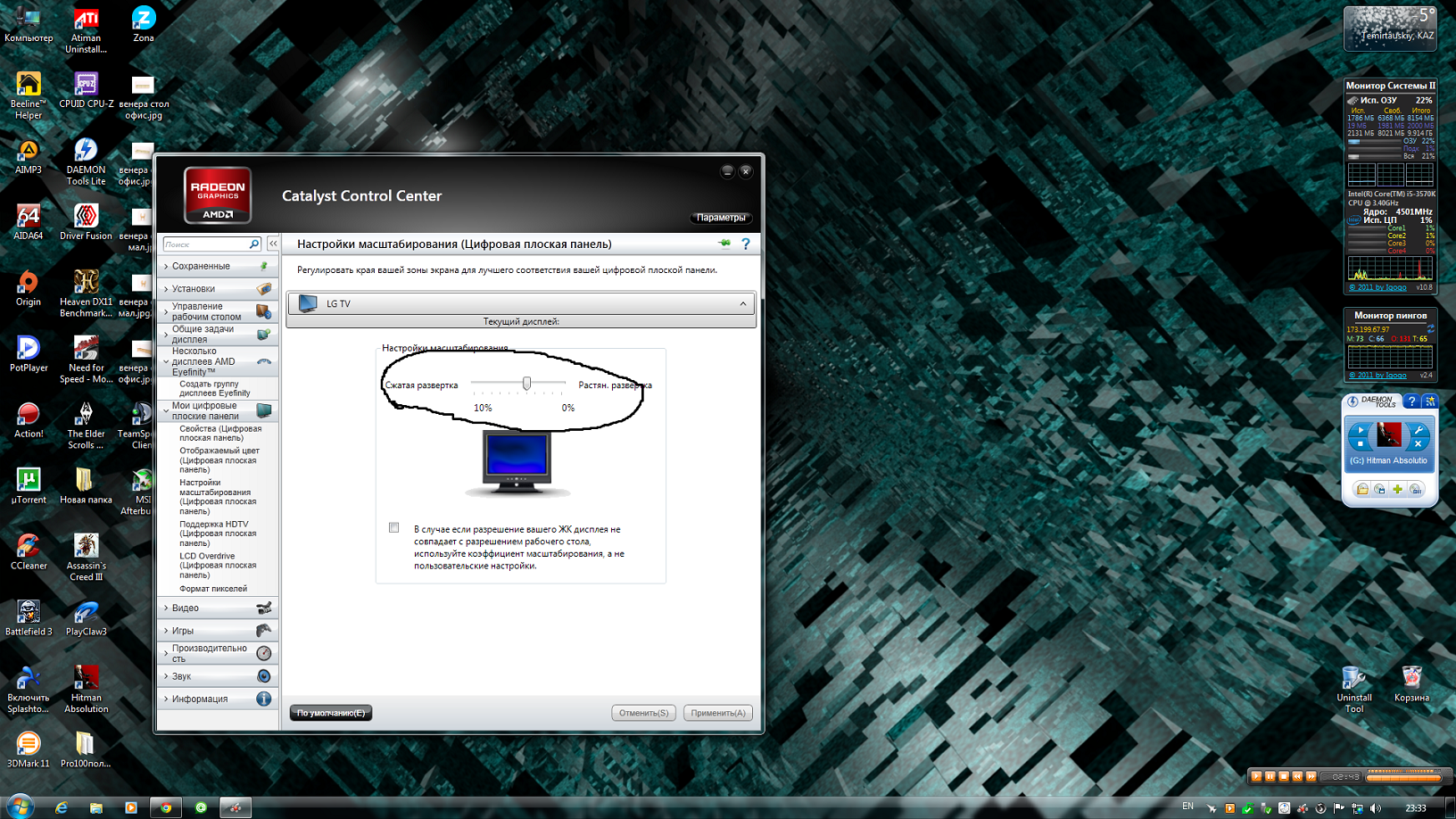Image resolution: width=1456 pixels, height=819 pixels.
Task: Open the Heaven DX11 Benchmark icon
Action: click(x=86, y=294)
